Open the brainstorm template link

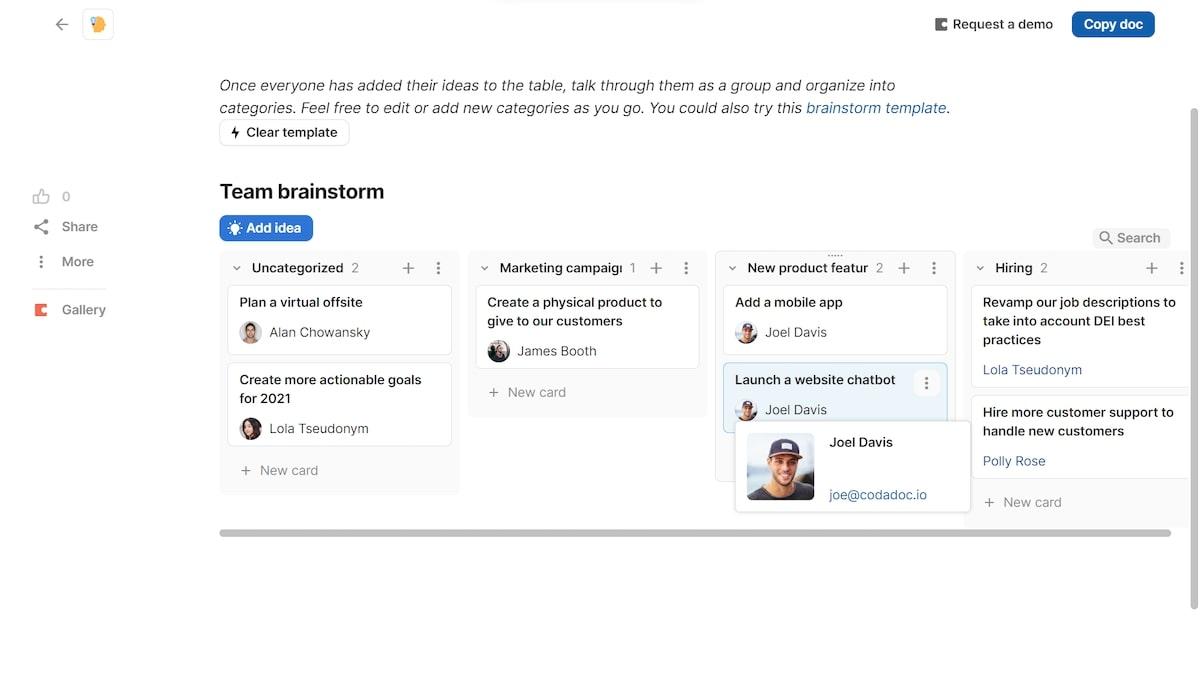[x=875, y=108]
